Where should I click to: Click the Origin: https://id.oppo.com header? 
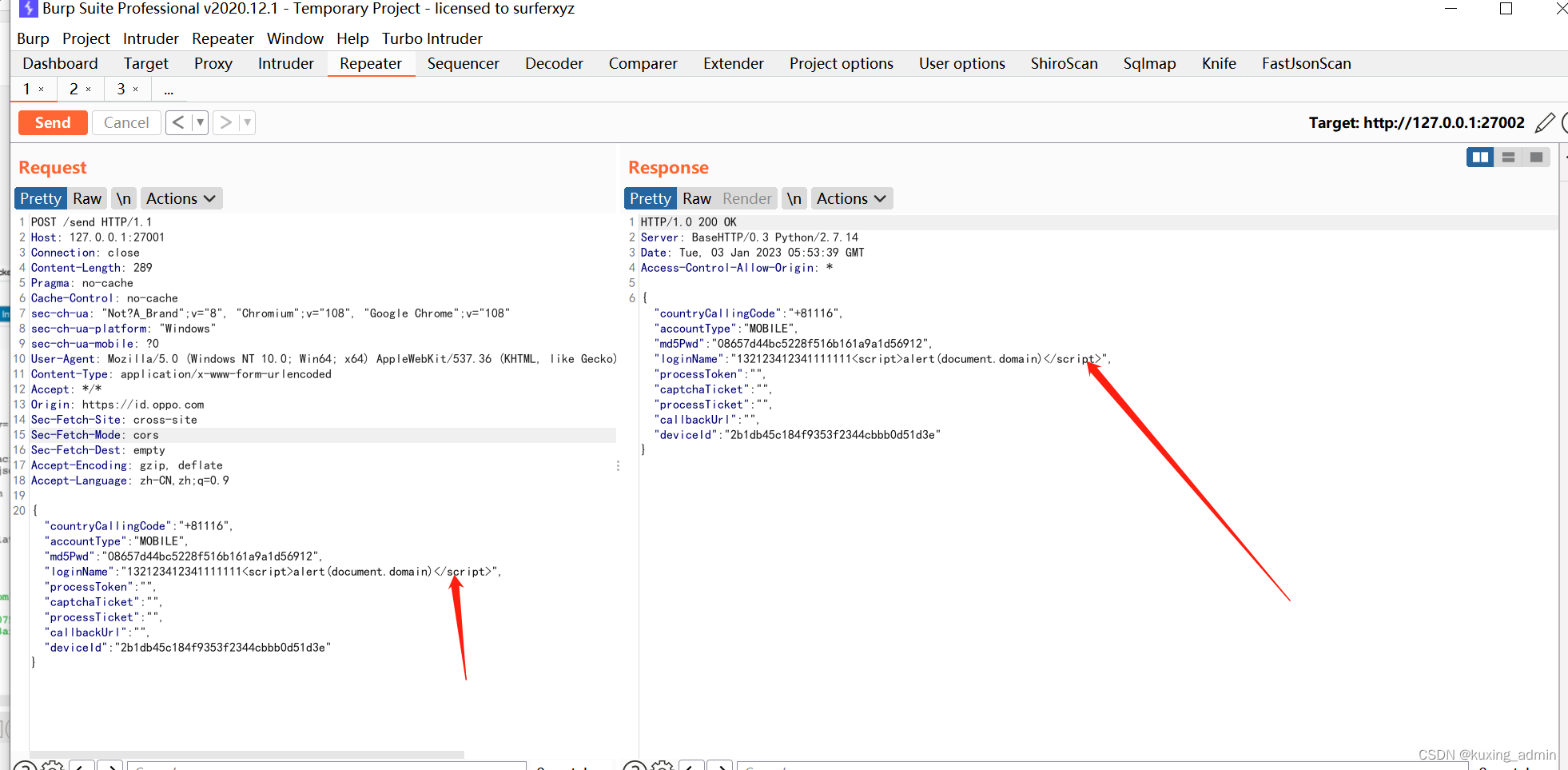point(117,405)
